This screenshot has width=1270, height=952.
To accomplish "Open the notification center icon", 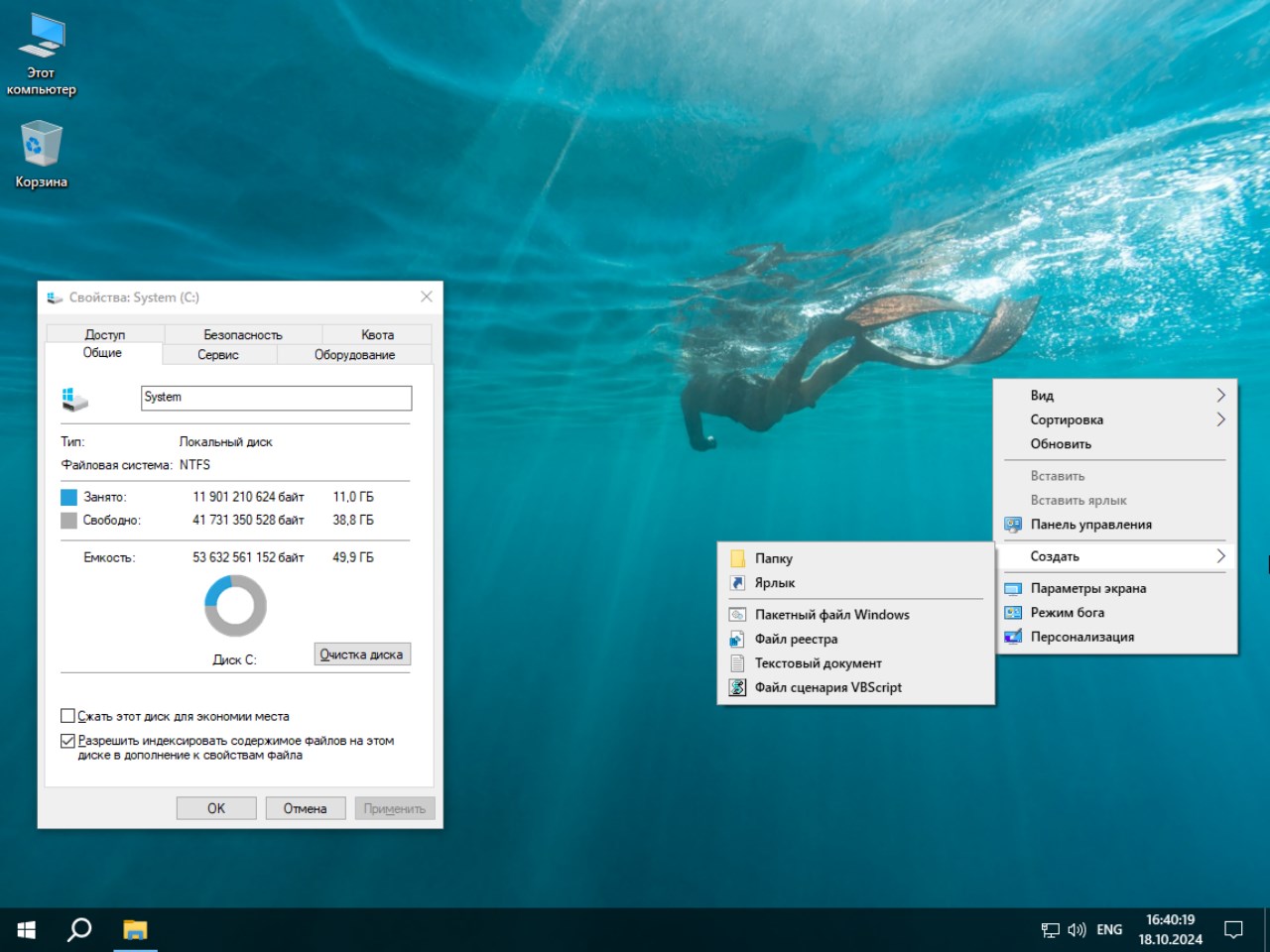I will tap(1233, 930).
